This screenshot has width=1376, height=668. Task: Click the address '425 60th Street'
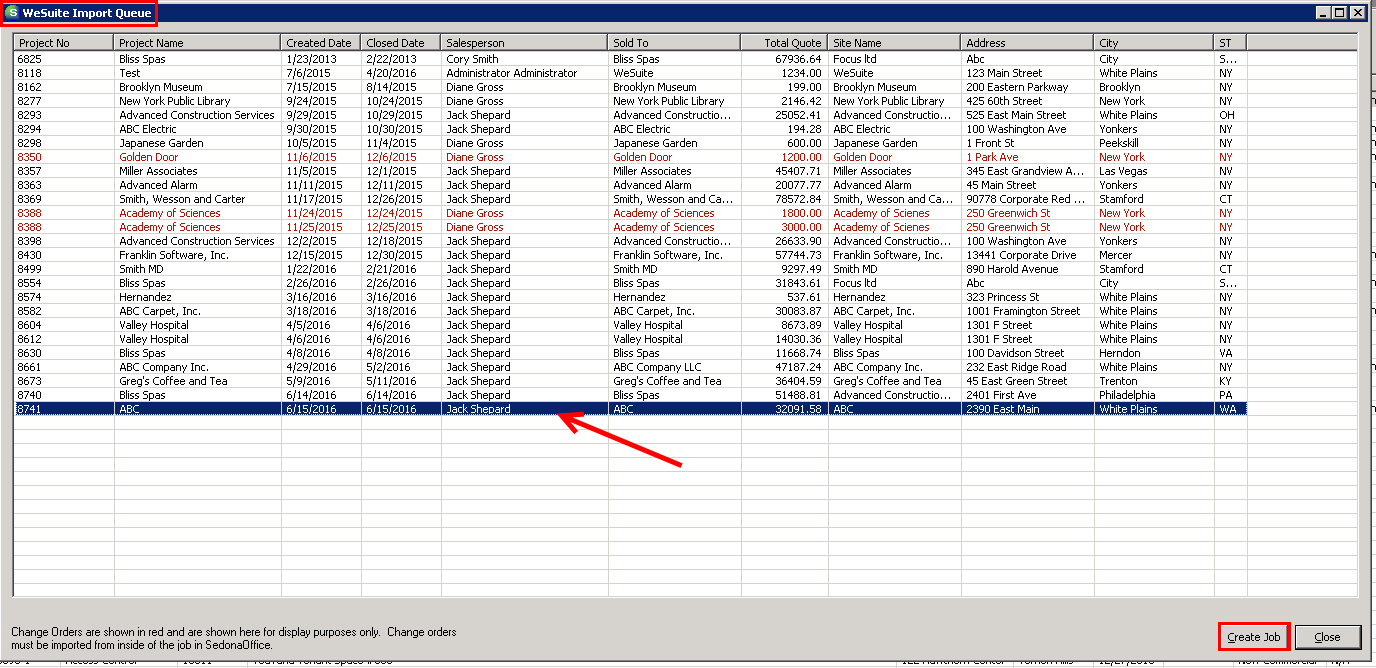(1004, 101)
